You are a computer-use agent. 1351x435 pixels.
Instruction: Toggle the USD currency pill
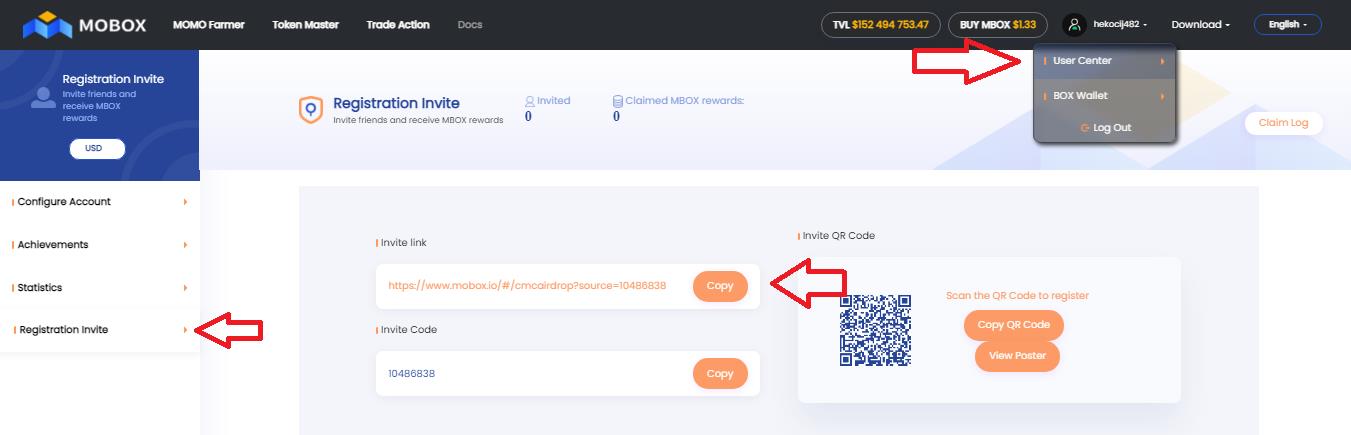click(x=97, y=149)
